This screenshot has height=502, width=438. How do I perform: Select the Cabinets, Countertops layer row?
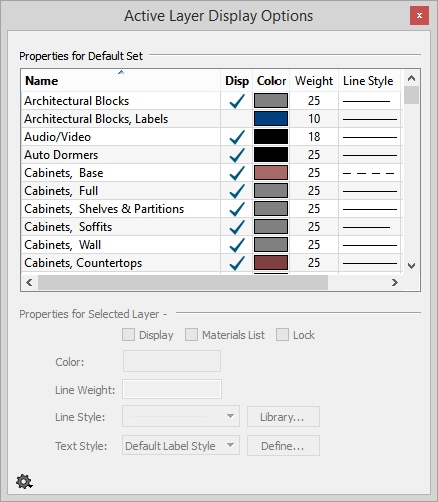[x=211, y=263]
